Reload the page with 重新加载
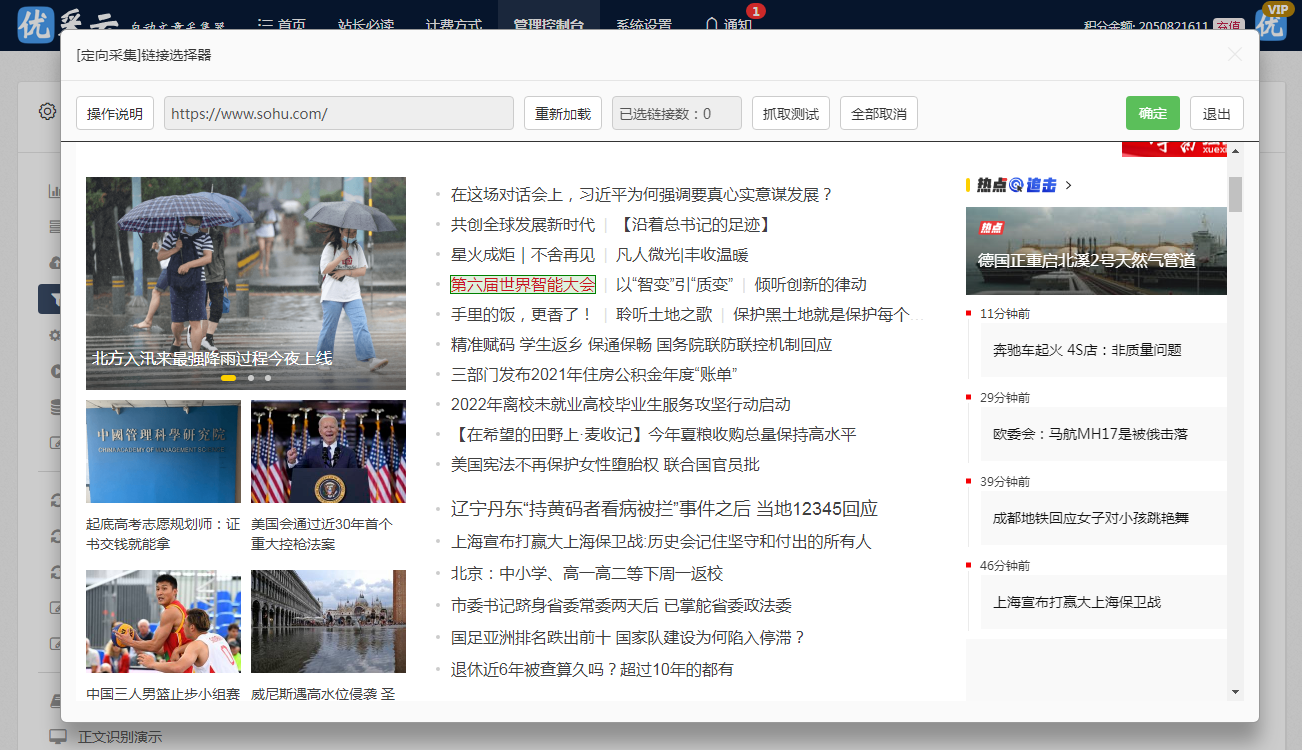This screenshot has width=1302, height=750. pyautogui.click(x=562, y=113)
